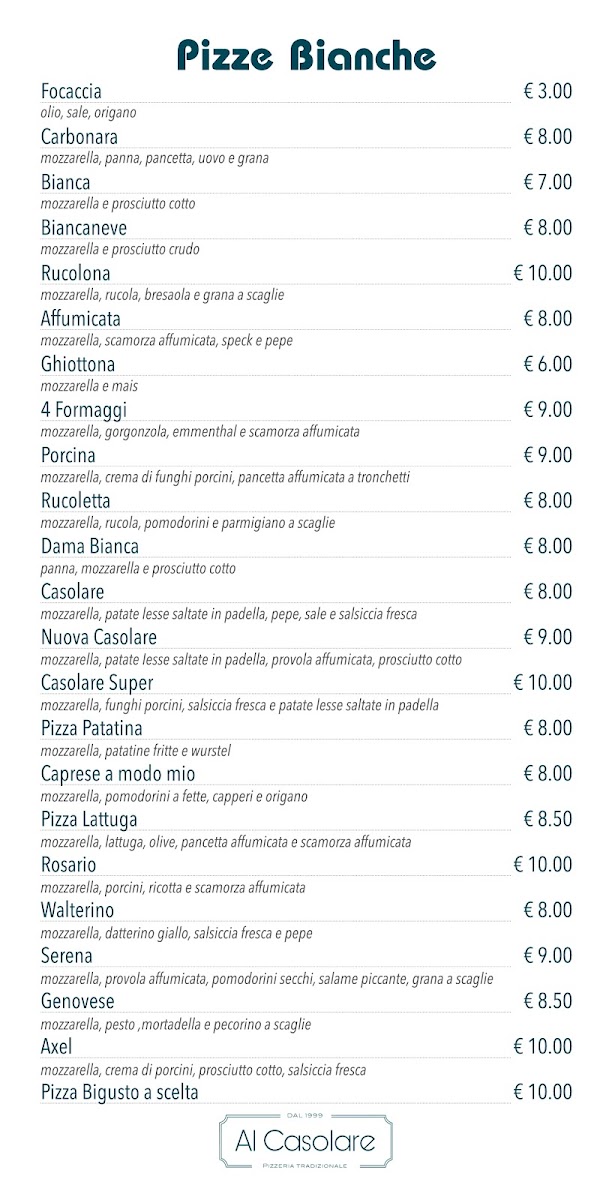This screenshot has height=1200, width=612.
Task: Select the Dama Bianca entry
Action: [x=90, y=546]
